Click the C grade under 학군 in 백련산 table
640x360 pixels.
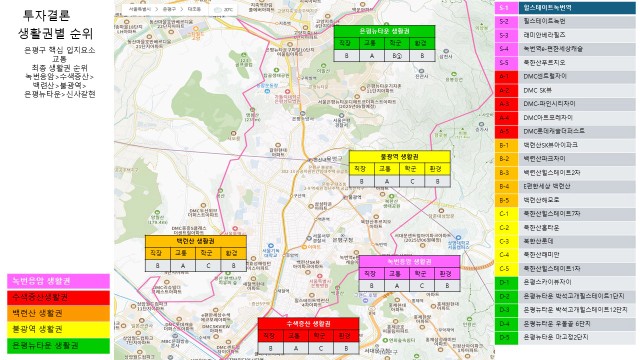[208, 265]
